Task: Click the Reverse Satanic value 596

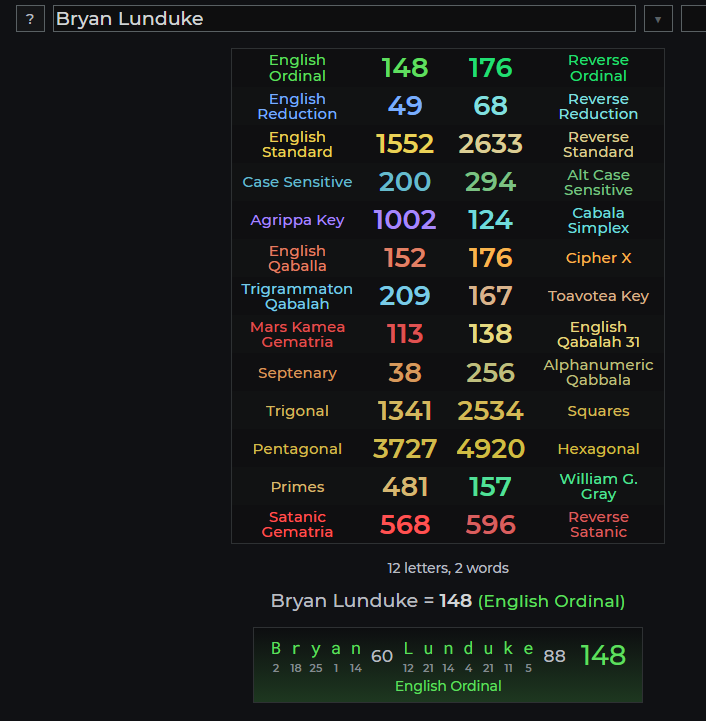Action: [x=490, y=524]
